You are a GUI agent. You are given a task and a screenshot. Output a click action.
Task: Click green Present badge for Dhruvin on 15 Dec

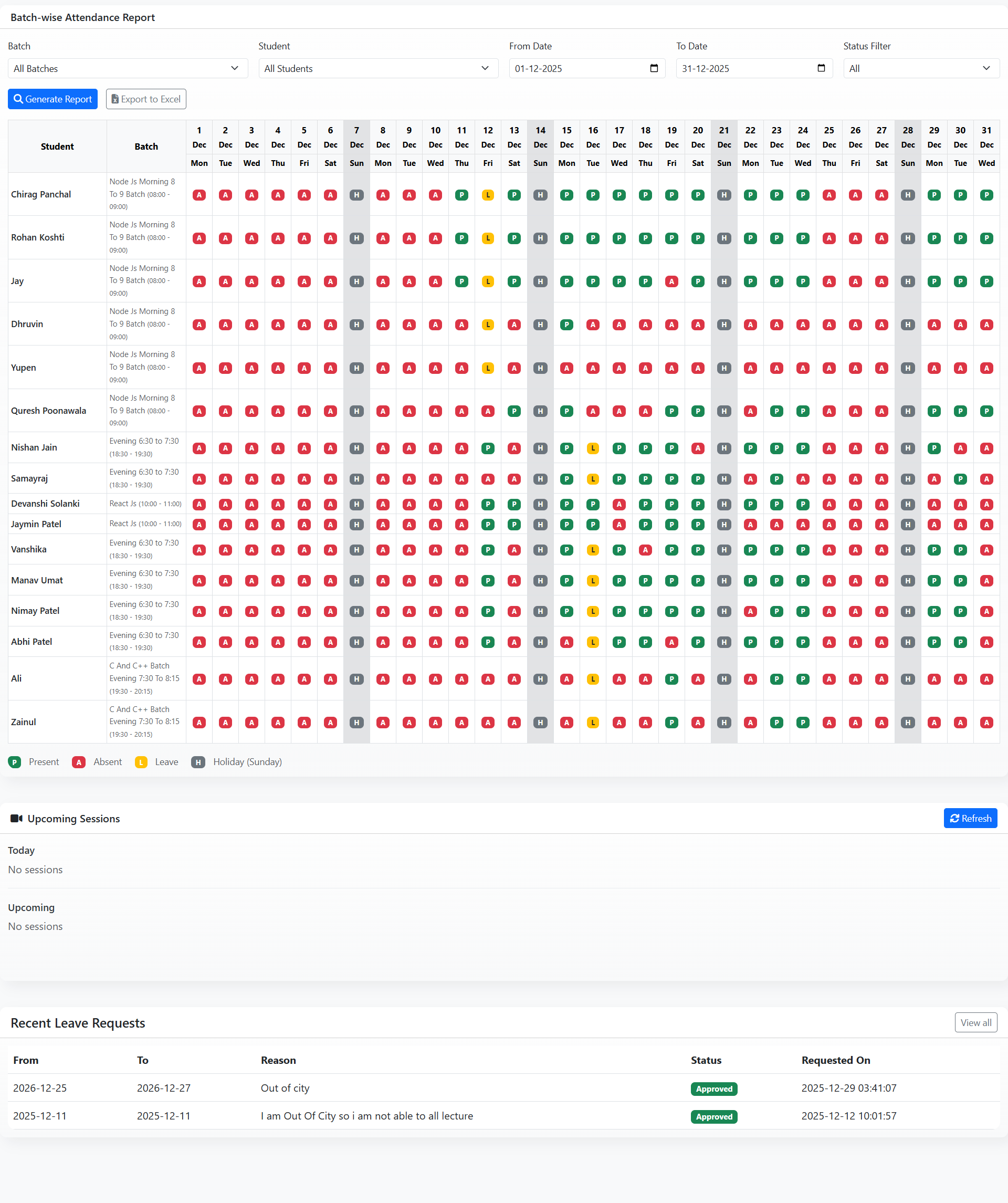point(566,325)
